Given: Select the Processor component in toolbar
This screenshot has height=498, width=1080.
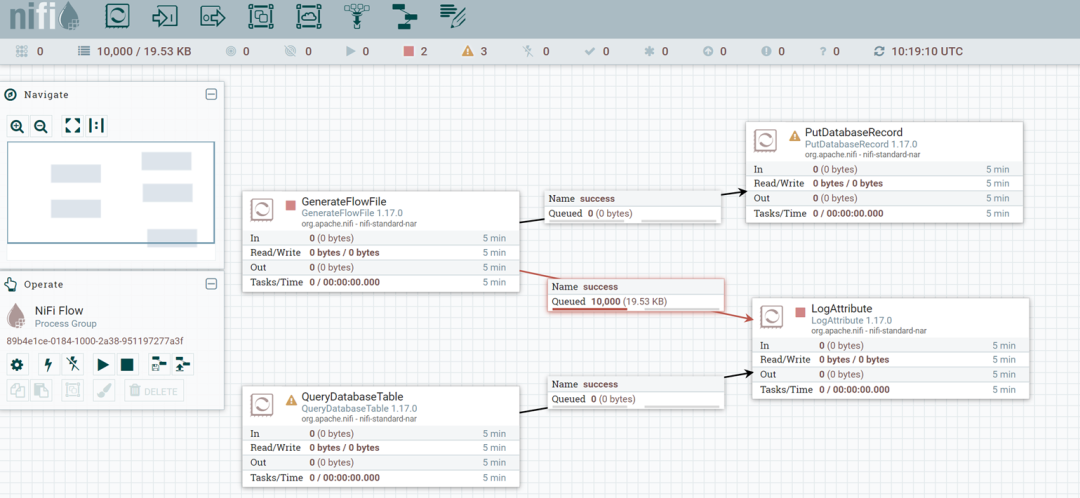Looking at the screenshot, I should 118,16.
